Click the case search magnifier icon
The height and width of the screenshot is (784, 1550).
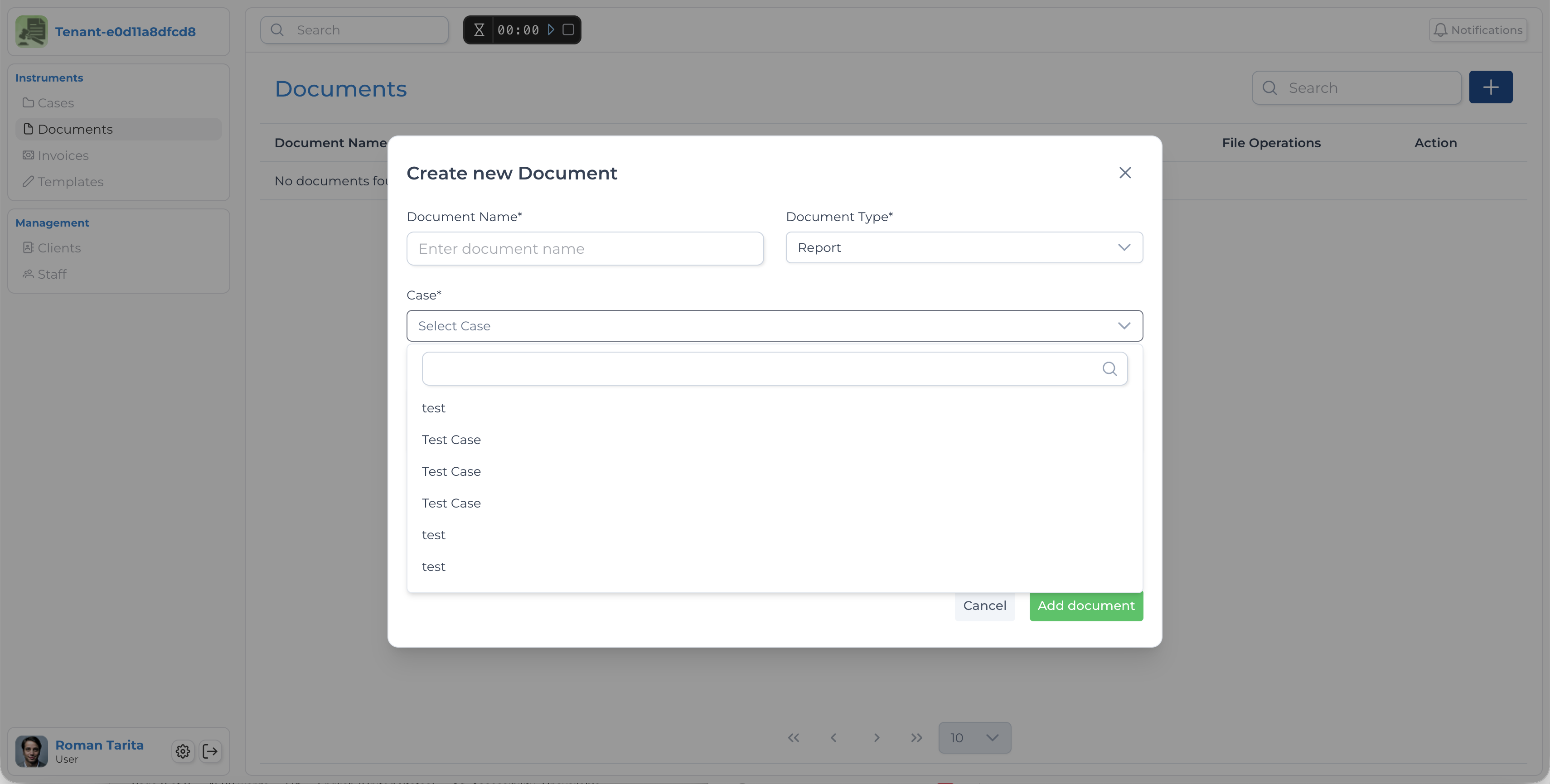click(1109, 369)
